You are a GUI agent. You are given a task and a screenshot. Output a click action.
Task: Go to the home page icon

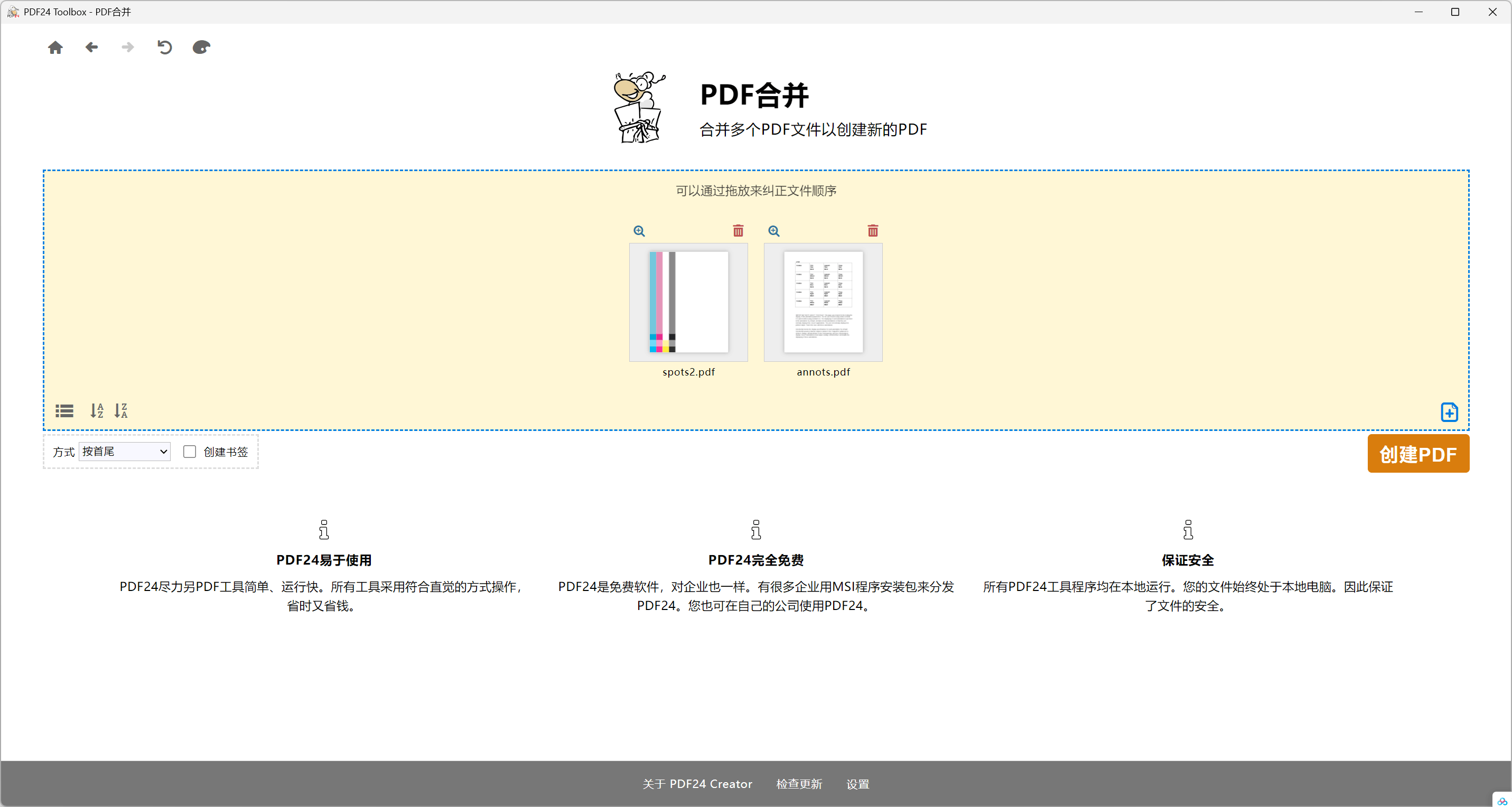click(55, 48)
